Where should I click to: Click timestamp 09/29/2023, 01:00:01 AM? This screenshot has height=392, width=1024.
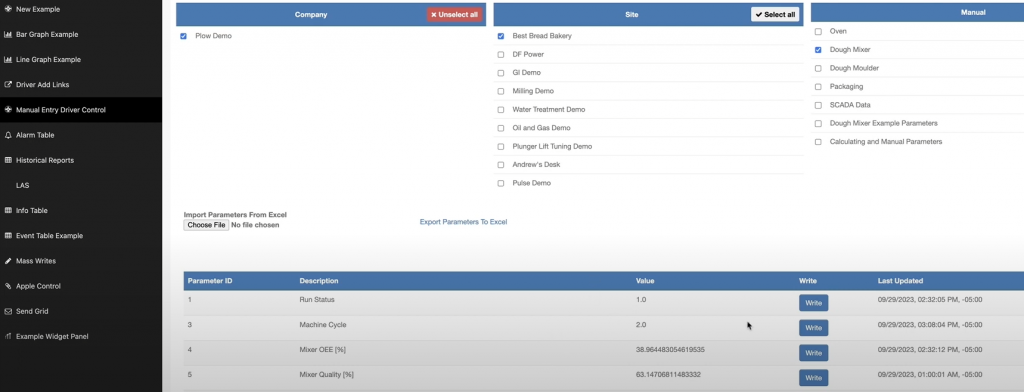tap(929, 374)
